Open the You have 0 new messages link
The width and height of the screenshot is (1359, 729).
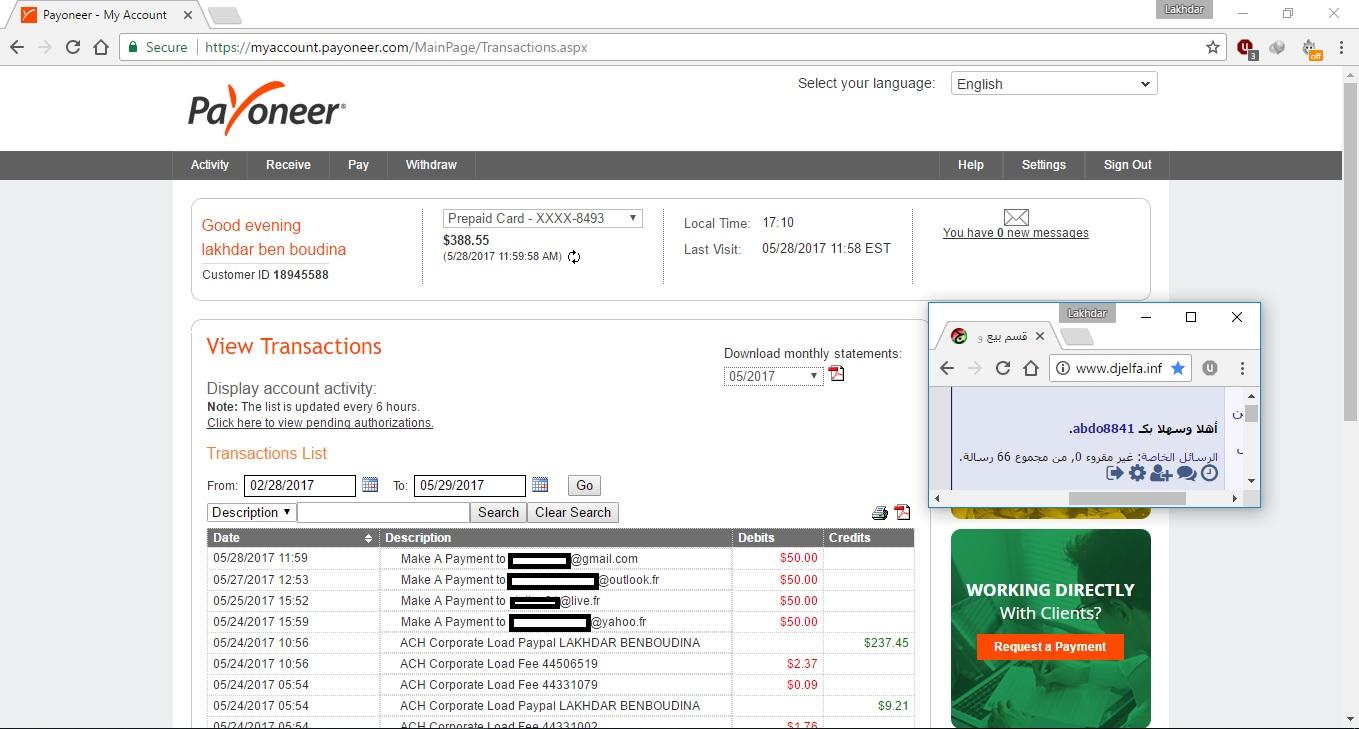(x=1016, y=233)
